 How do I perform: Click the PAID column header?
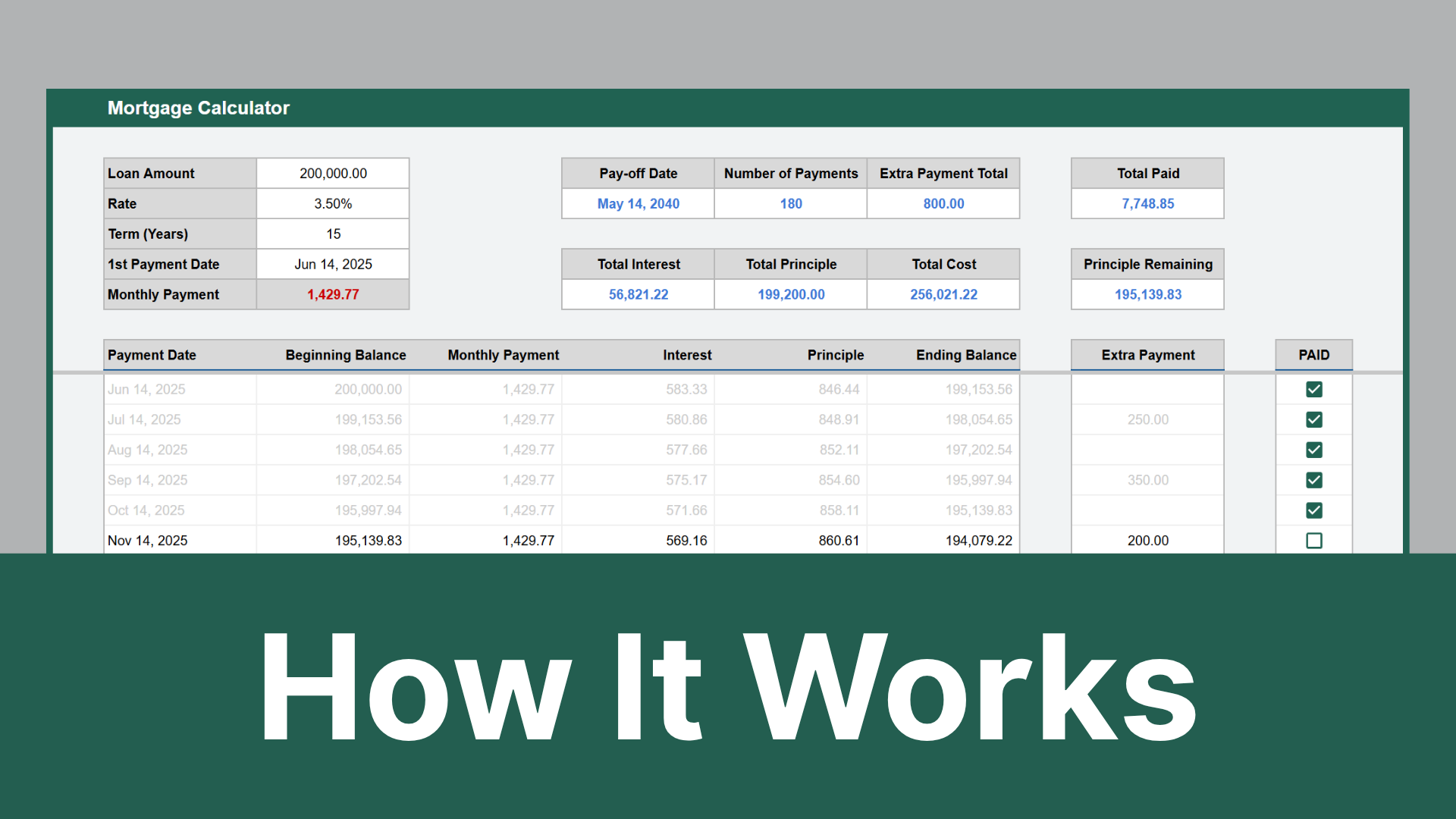pos(1314,355)
